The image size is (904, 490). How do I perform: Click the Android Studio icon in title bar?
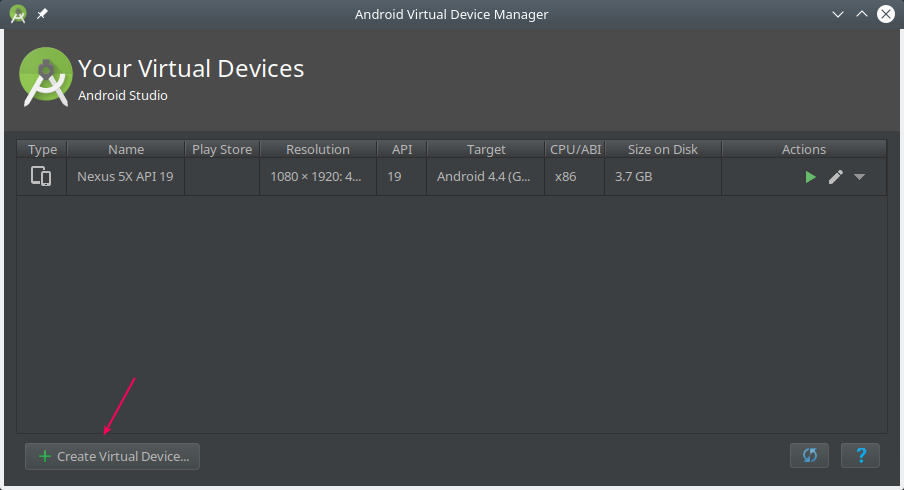pyautogui.click(x=18, y=14)
